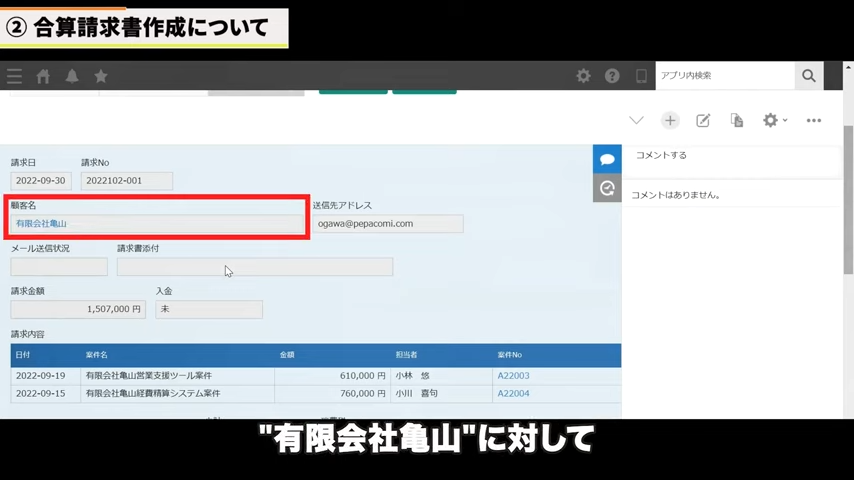854x480 pixels.
Task: Focus the アプリ内検索 search field
Action: pyautogui.click(x=725, y=76)
